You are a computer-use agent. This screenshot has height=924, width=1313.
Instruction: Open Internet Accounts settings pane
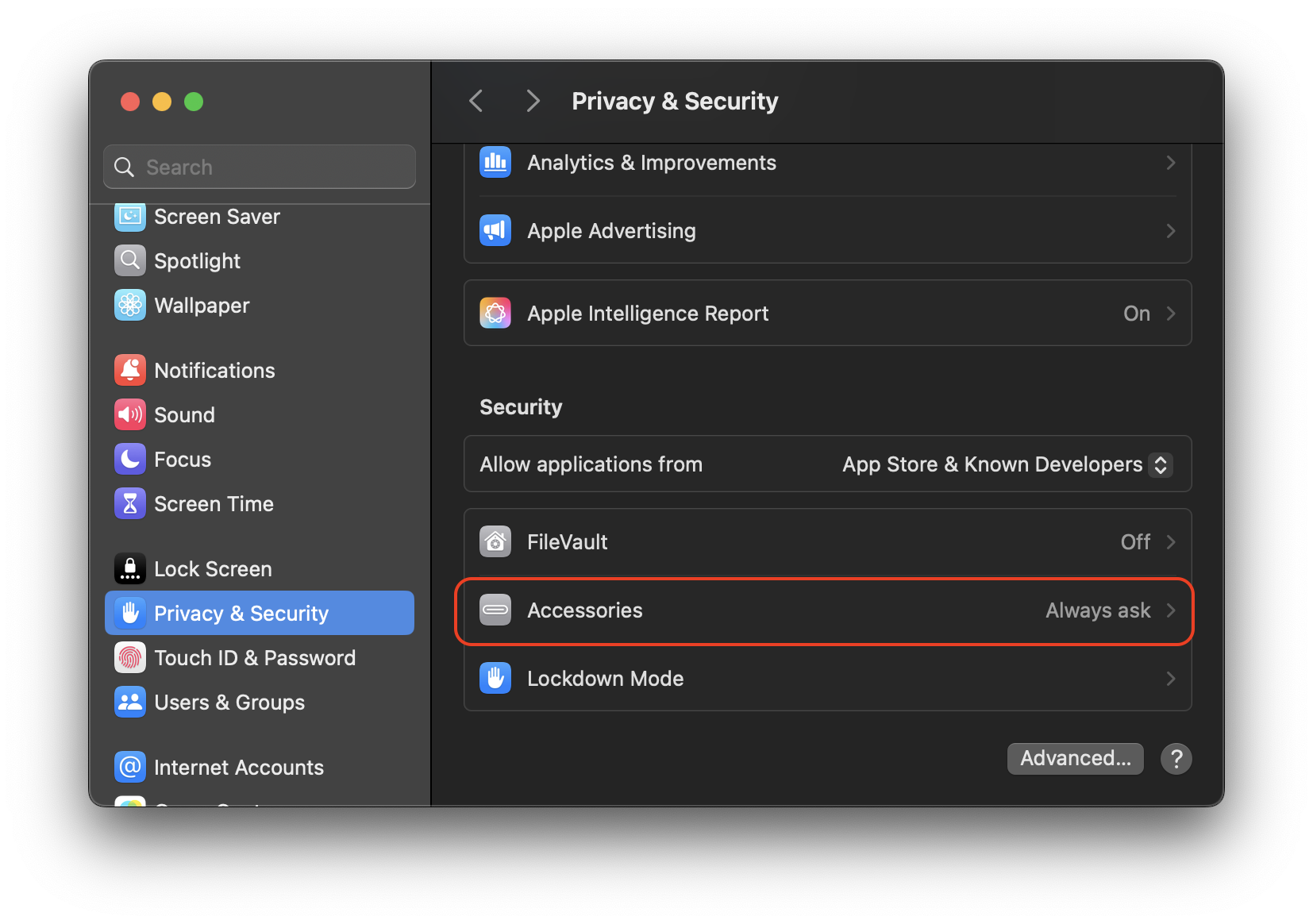point(238,768)
